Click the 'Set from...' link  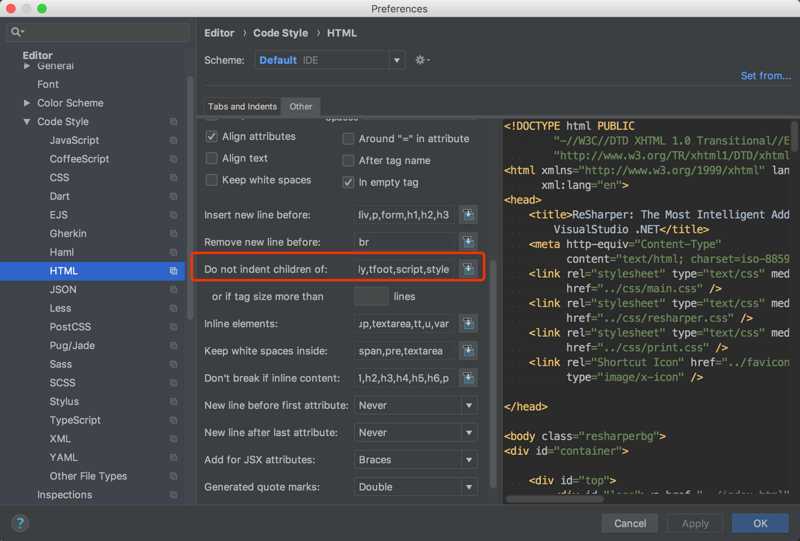766,76
